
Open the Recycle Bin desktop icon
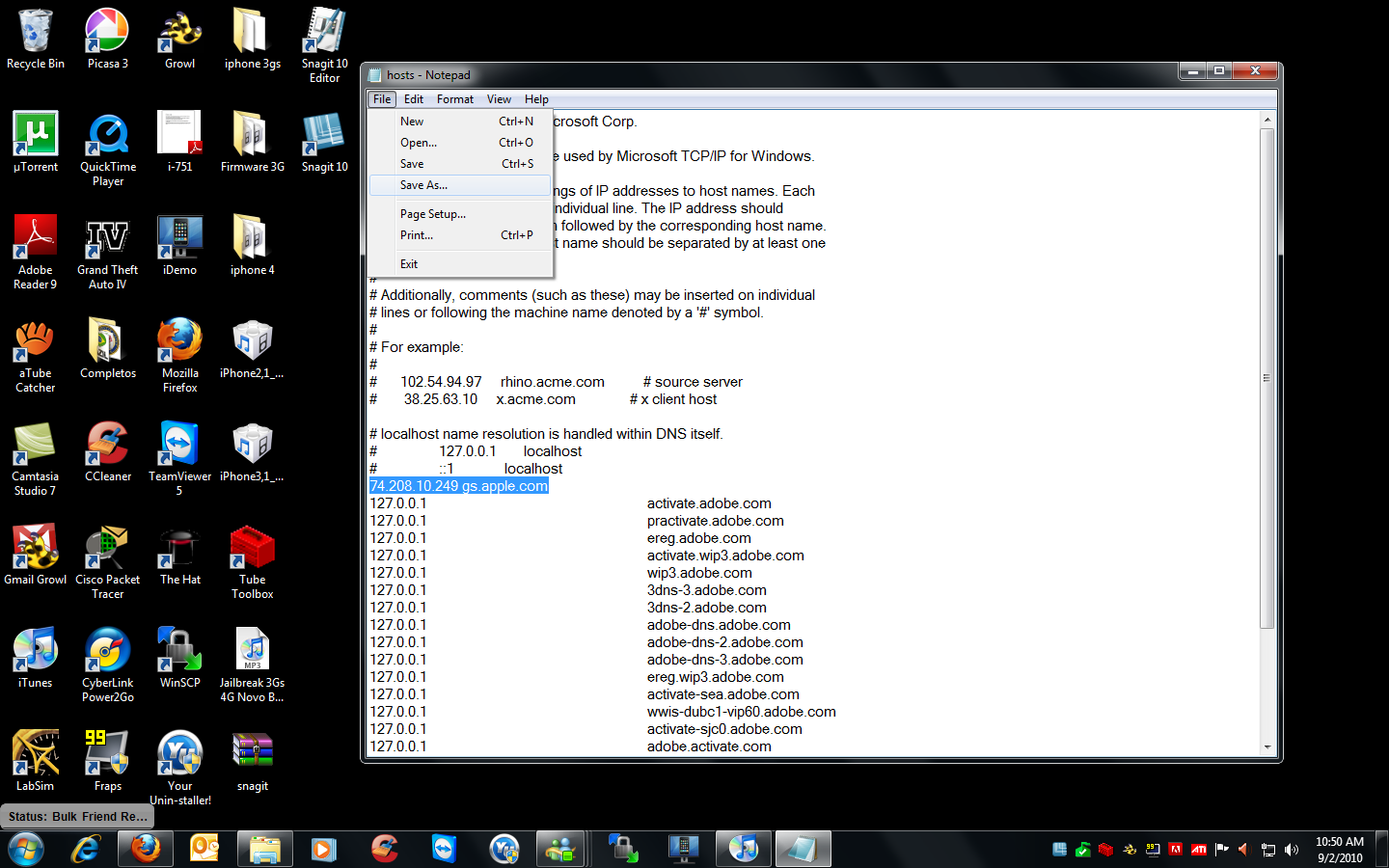click(36, 40)
